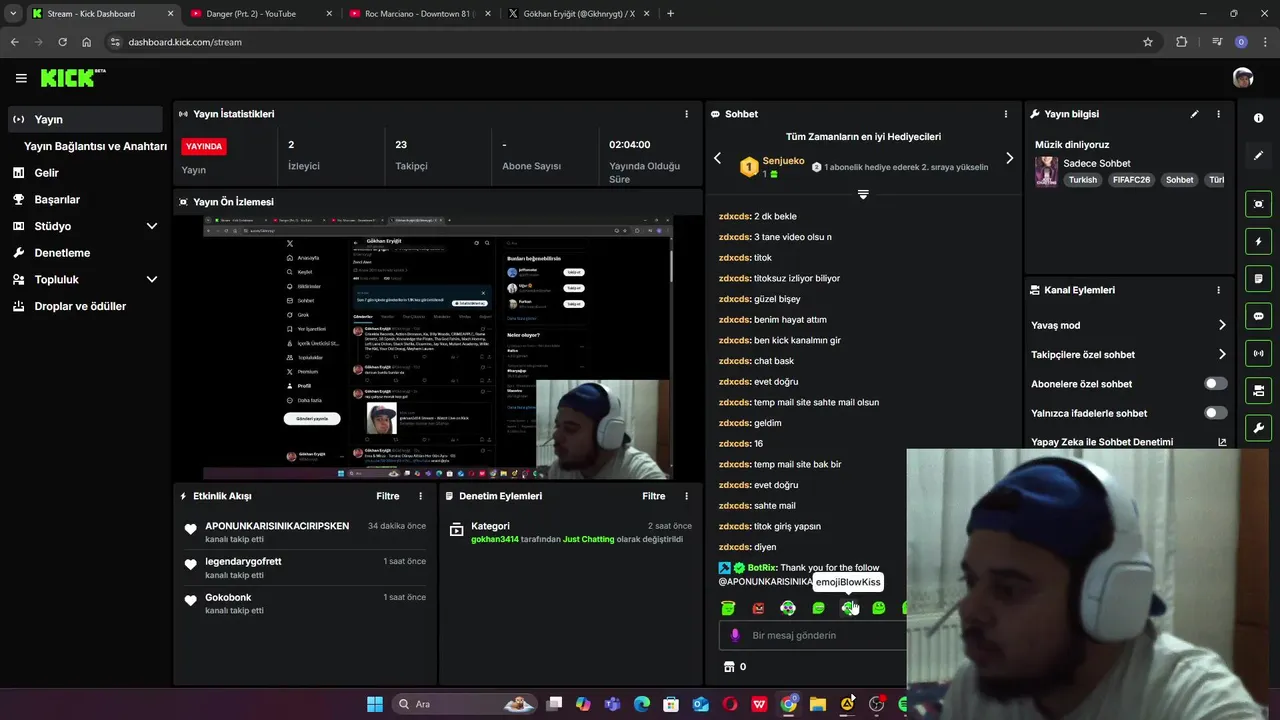
Task: Expand Takipçilere özel sohbet options
Action: (x=1222, y=354)
